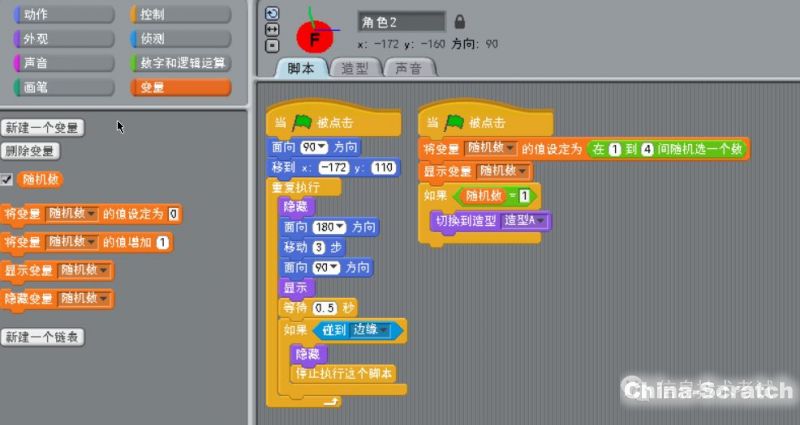Select the left-right flip rotation style icon

273,30
